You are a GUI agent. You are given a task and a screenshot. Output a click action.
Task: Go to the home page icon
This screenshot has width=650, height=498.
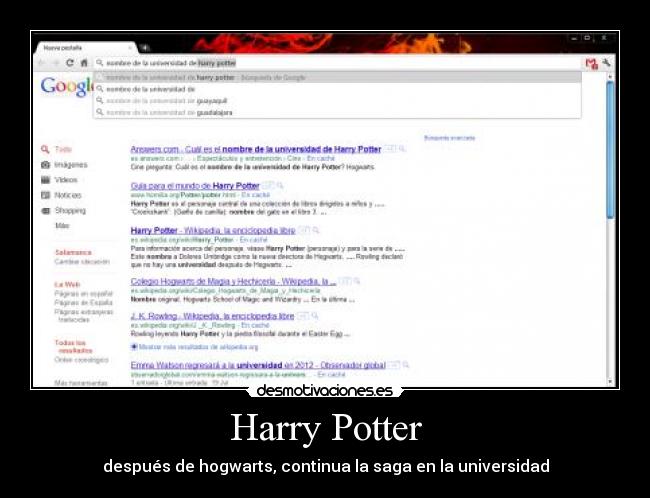pos(84,63)
